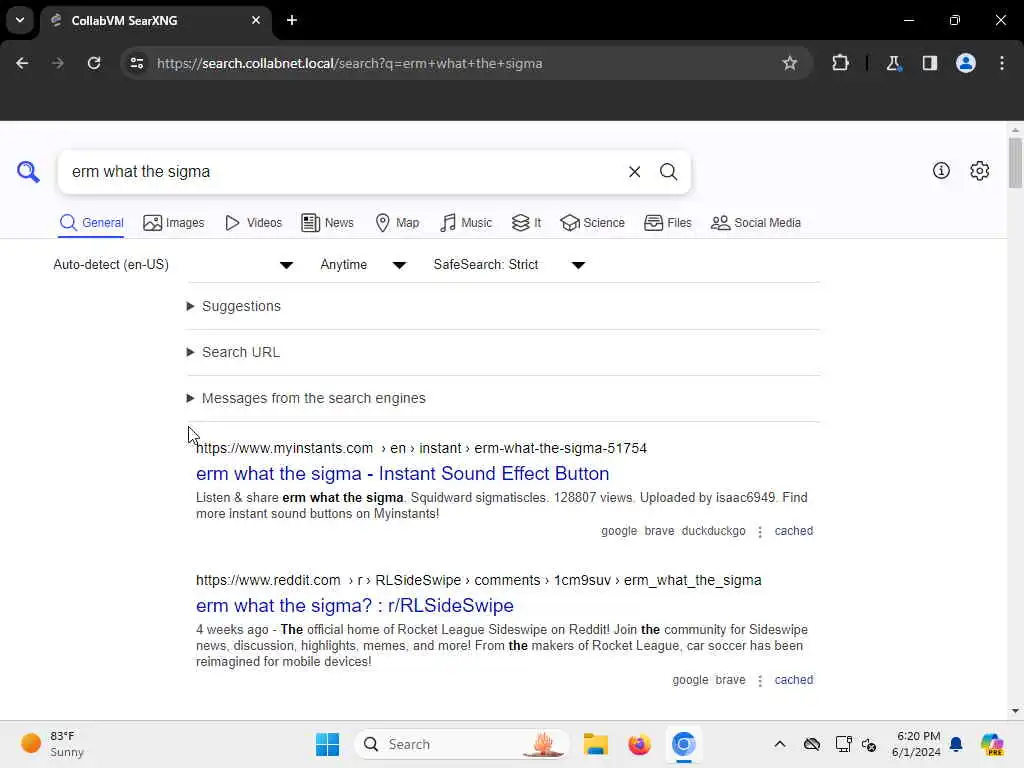1024x768 pixels.
Task: View site information icon in address bar
Action: click(x=136, y=63)
